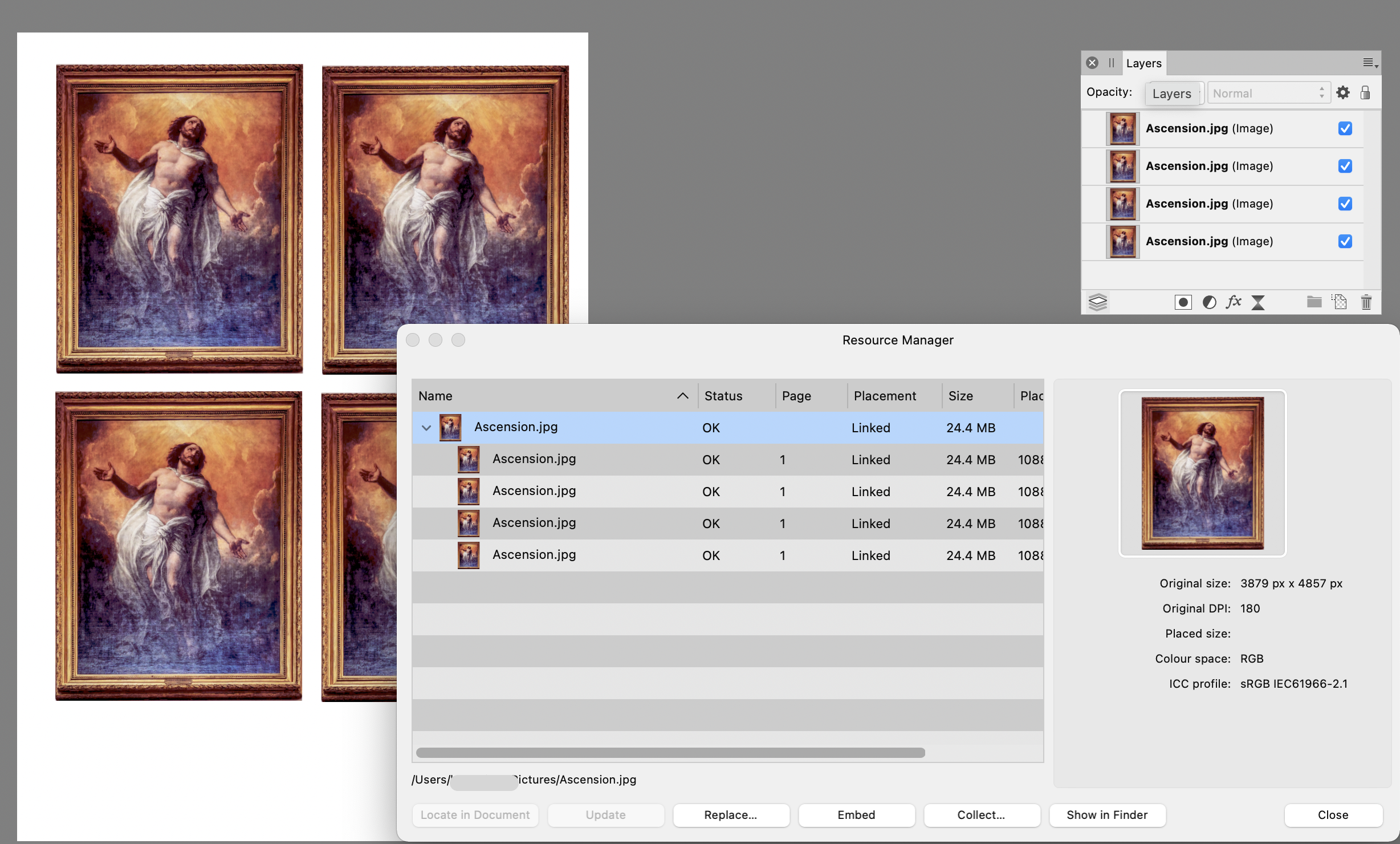Screen dimensions: 1400x844
Task: Sort resources by Size column
Action: point(978,396)
